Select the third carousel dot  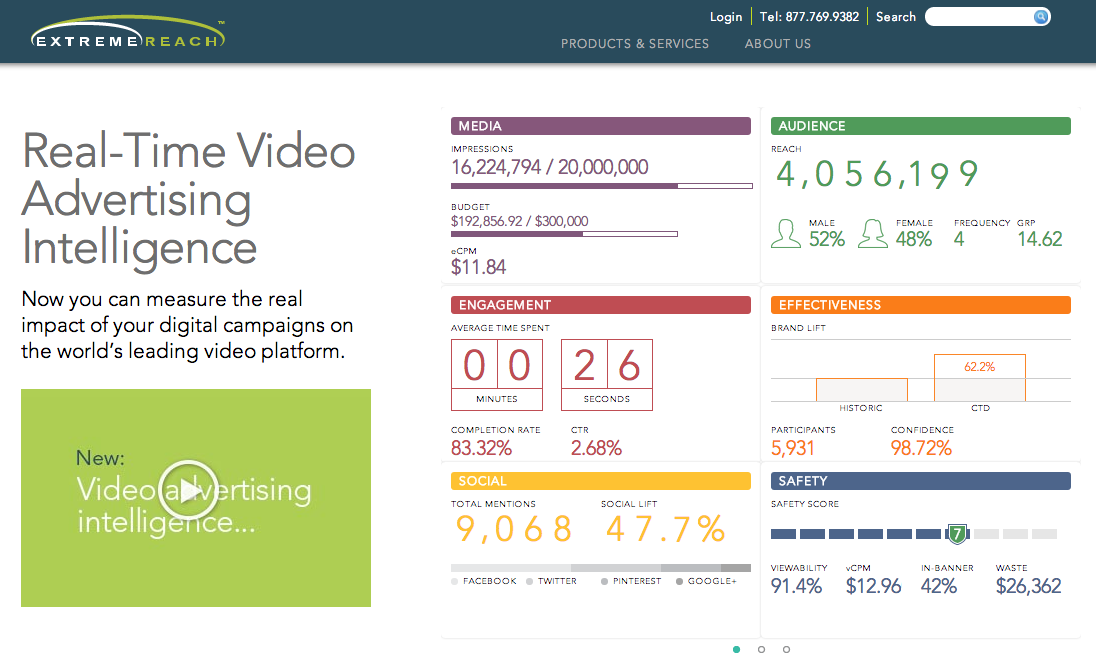(787, 649)
